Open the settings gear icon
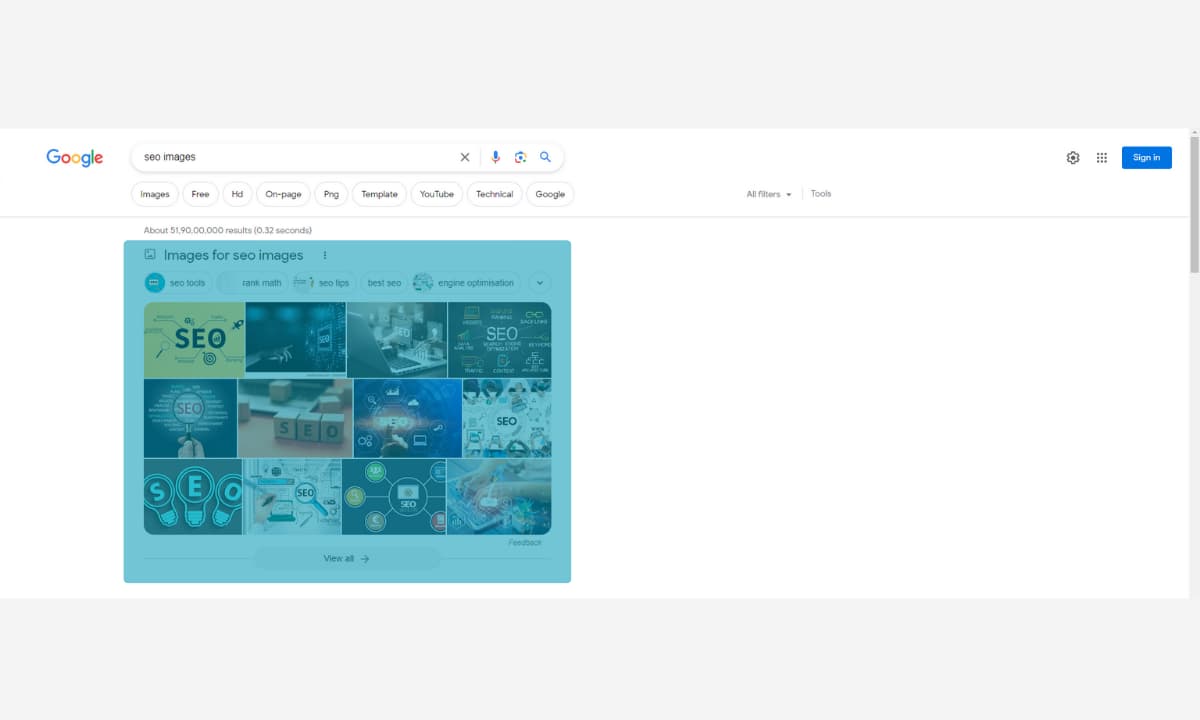The height and width of the screenshot is (720, 1200). [x=1073, y=158]
